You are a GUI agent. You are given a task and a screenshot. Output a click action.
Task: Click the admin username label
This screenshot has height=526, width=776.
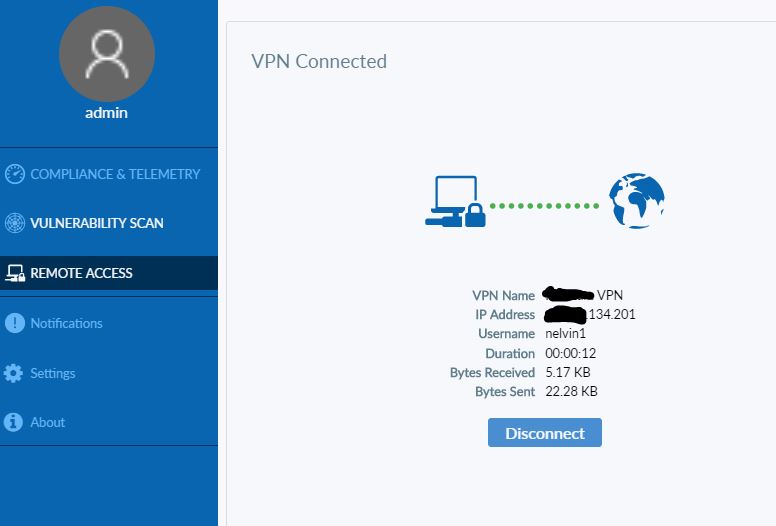point(106,113)
